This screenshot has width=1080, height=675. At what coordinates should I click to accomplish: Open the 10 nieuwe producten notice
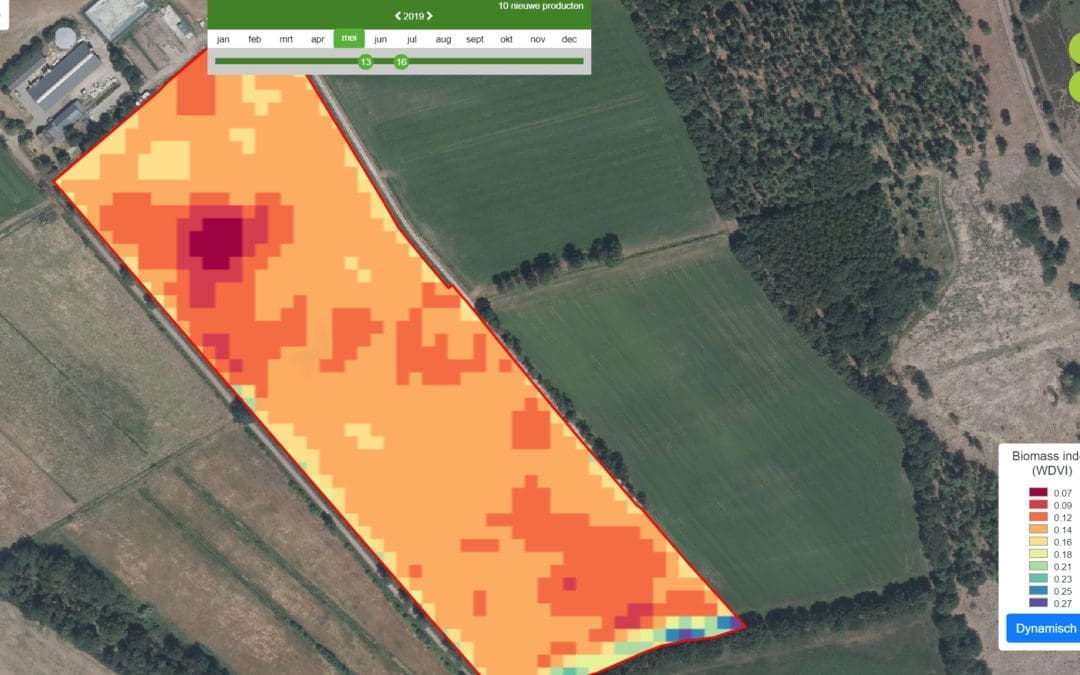540,6
